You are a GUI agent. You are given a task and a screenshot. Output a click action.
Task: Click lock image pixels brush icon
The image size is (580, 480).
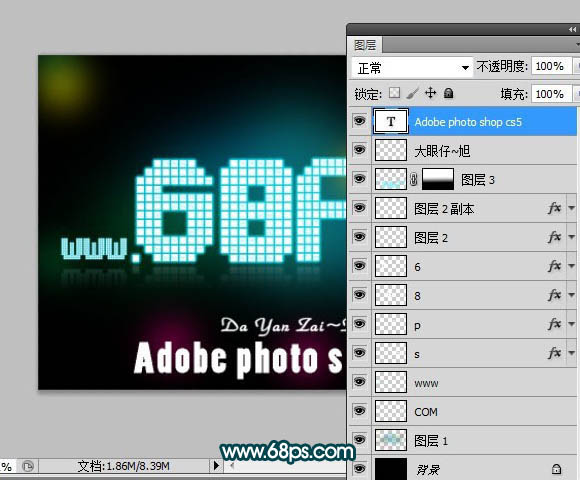tap(412, 93)
